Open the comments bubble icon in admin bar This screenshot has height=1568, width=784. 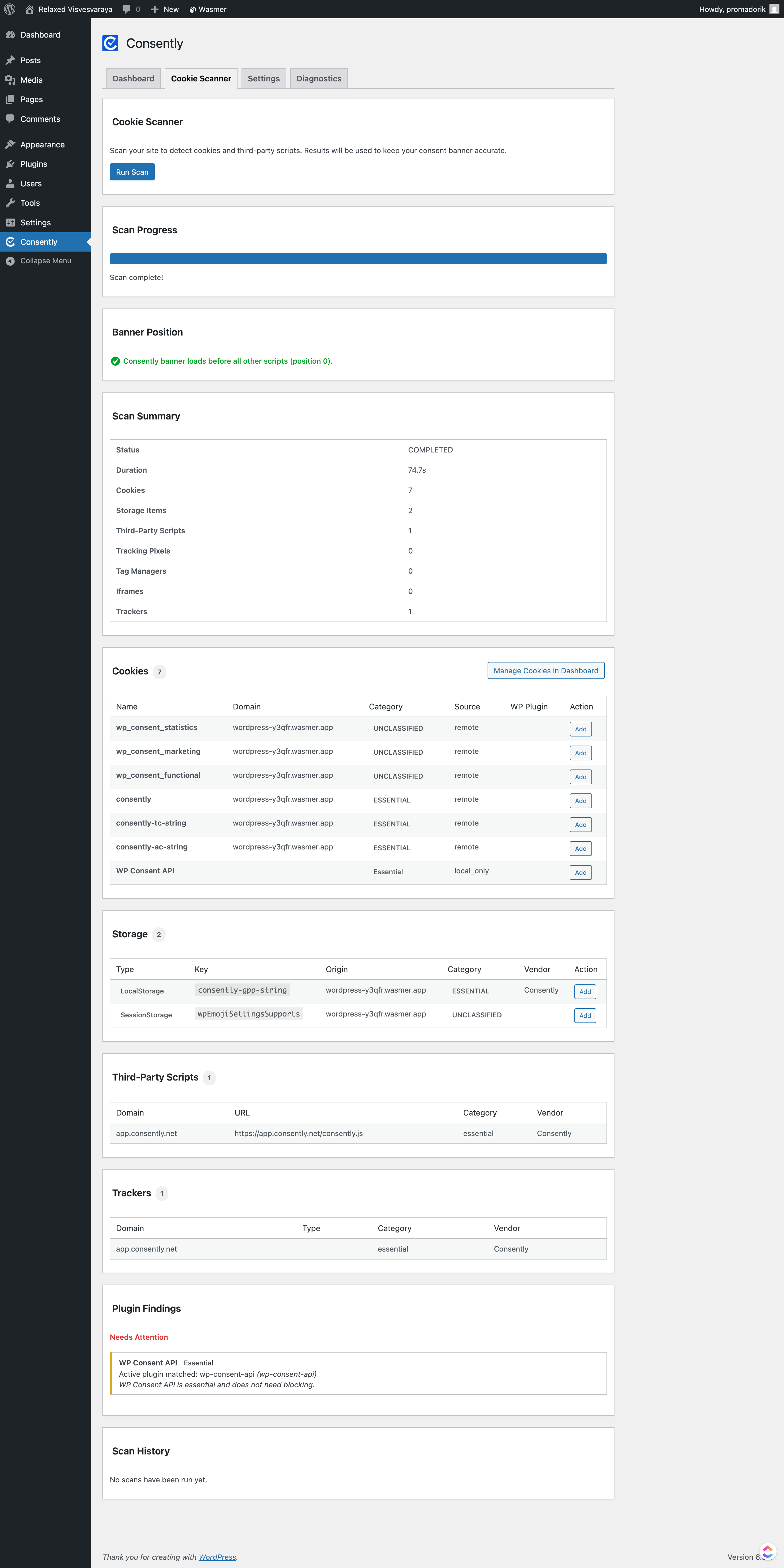tap(127, 9)
